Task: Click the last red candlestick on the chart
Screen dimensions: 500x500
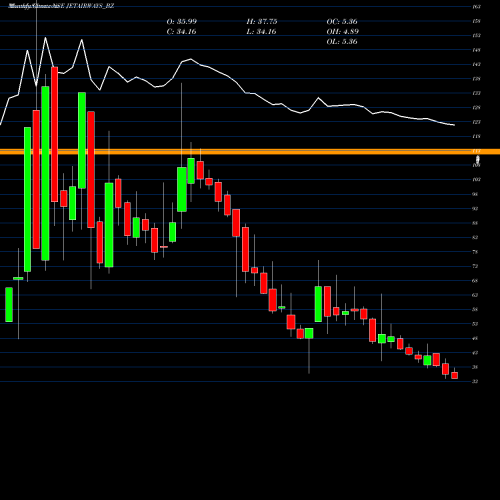Action: coord(454,375)
